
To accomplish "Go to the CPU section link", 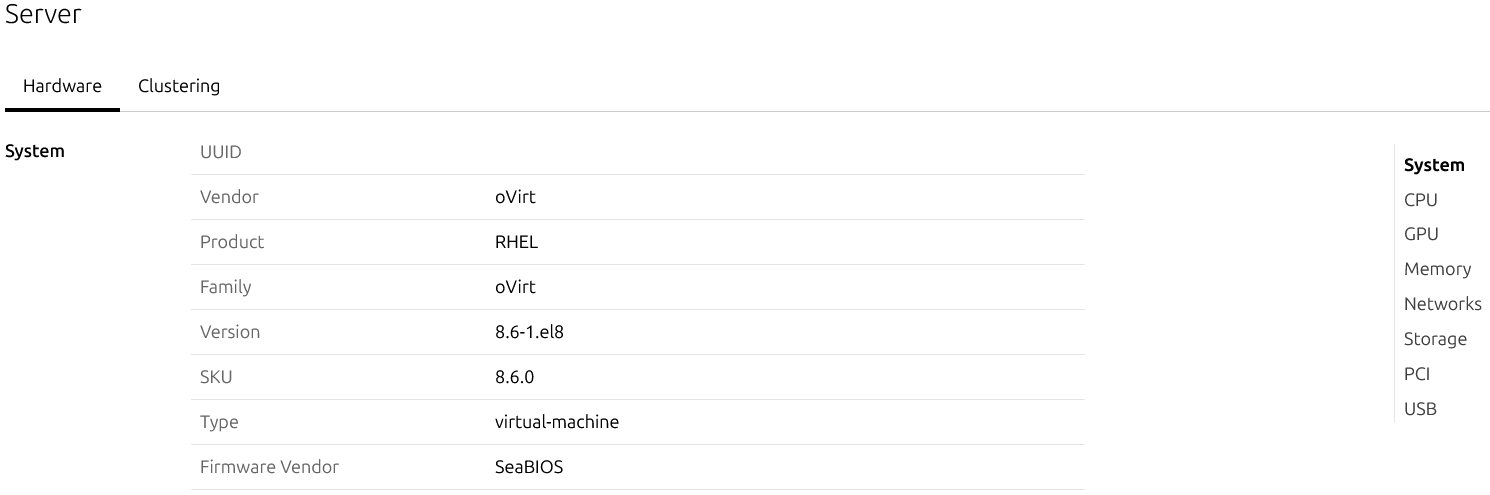I will click(1420, 200).
